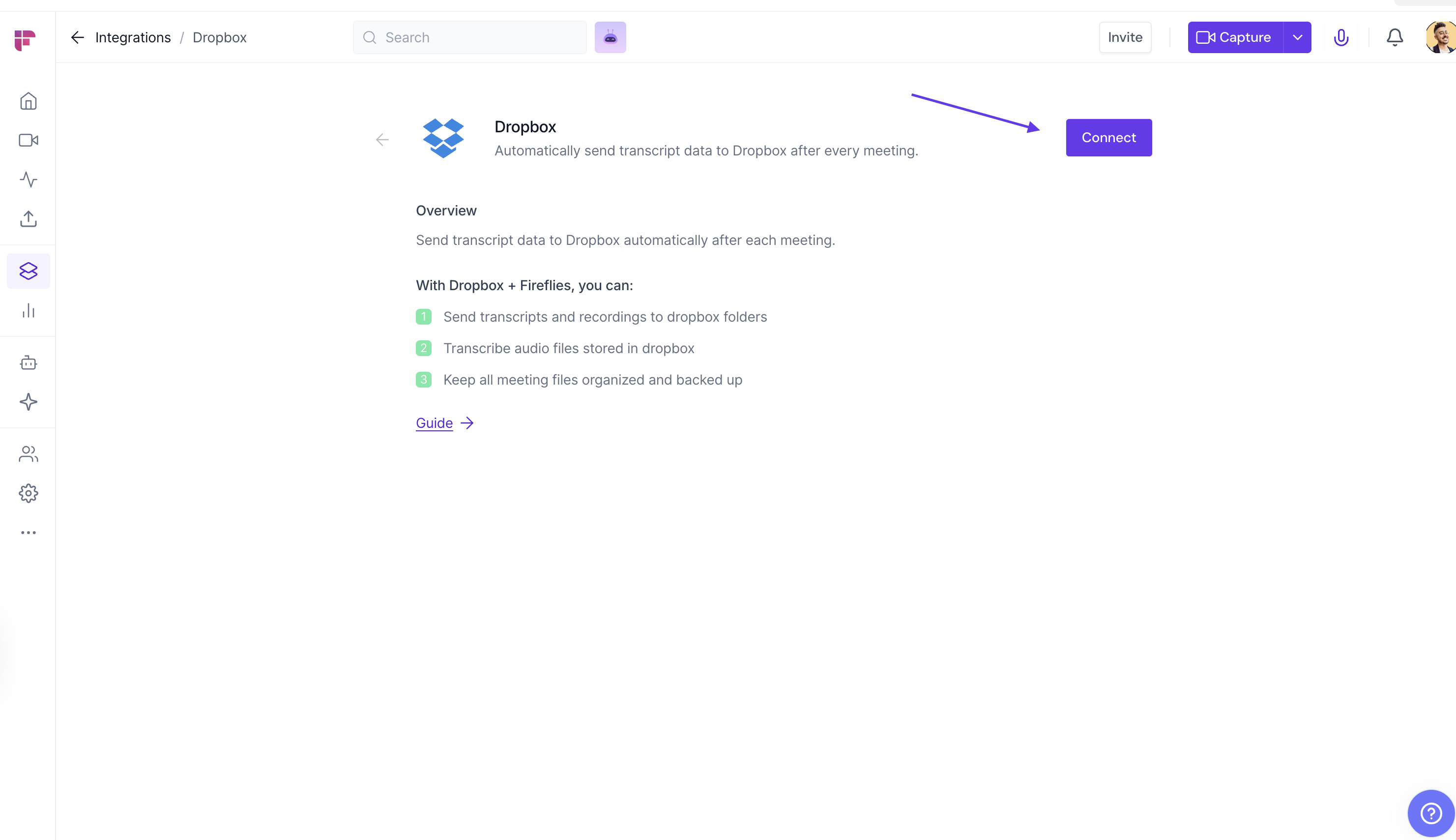1456x840 pixels.
Task: Expand the three-dots more menu
Action: coord(28,533)
